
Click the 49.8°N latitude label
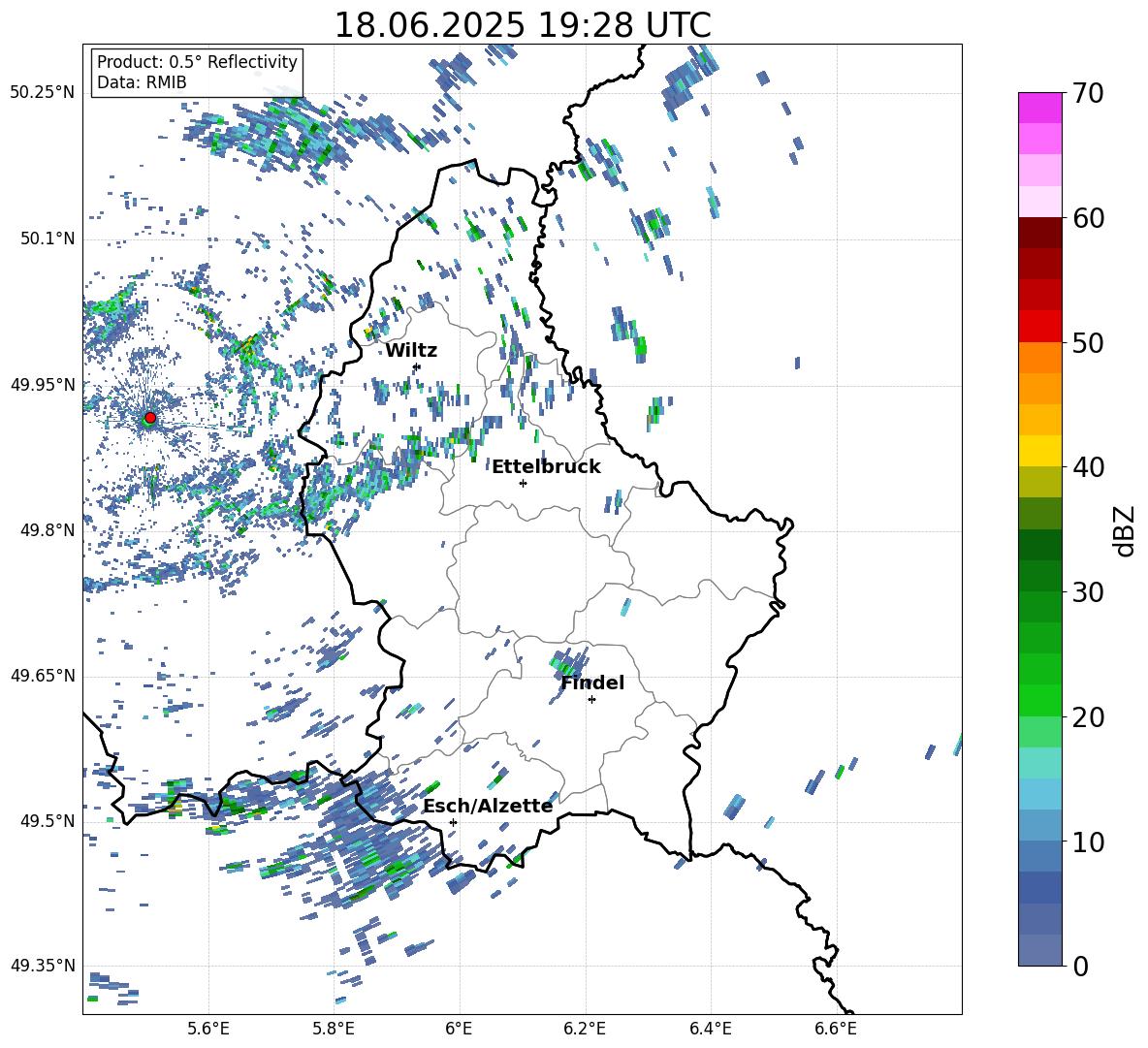tap(47, 530)
